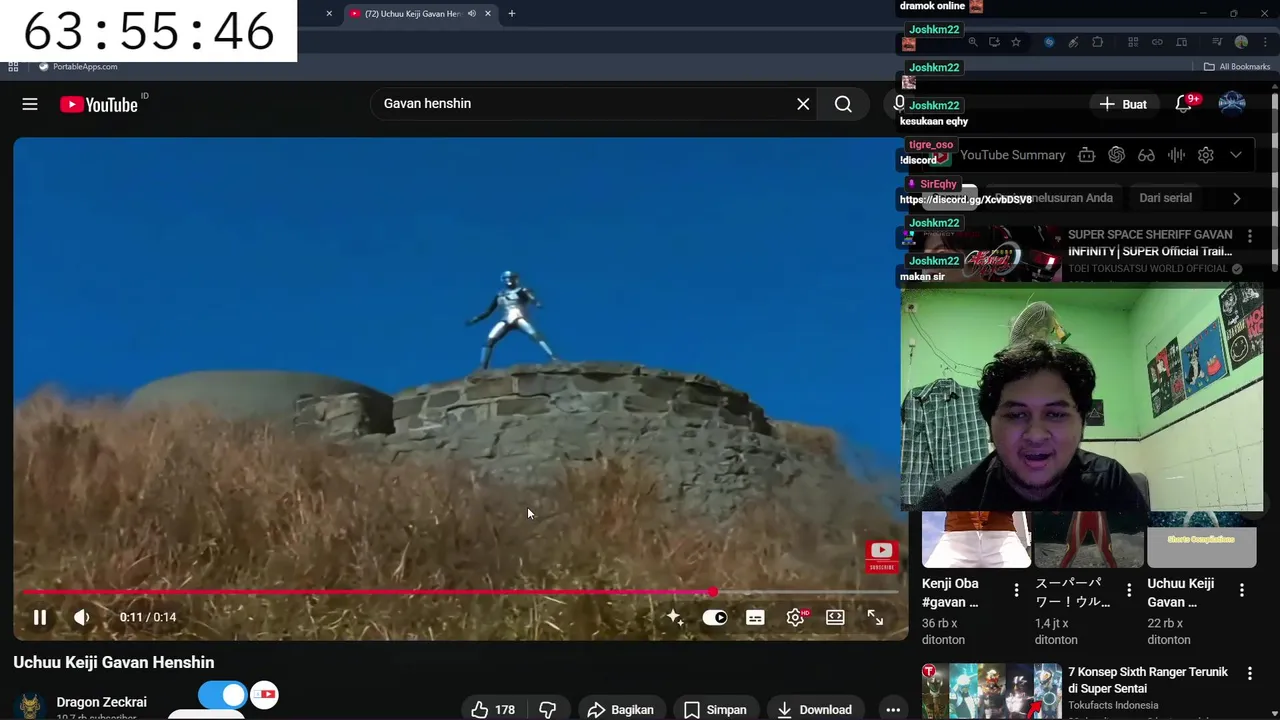The height and width of the screenshot is (720, 1280).
Task: Like the video (178)
Action: (x=494, y=710)
